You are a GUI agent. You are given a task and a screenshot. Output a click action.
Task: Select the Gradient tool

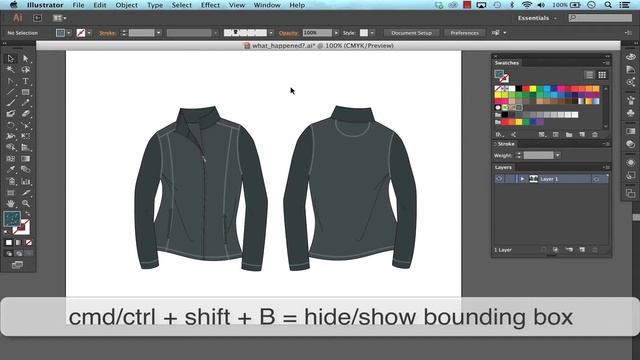[x=25, y=158]
